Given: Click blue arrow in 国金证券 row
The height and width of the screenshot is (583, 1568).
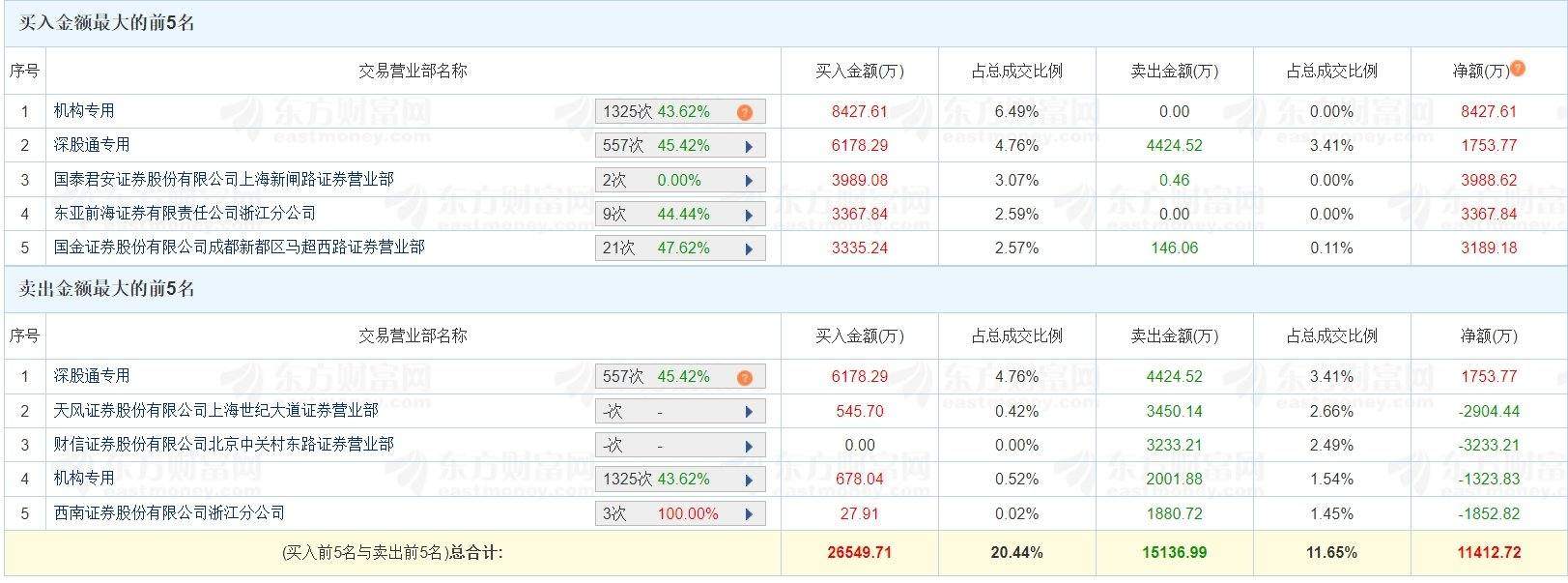Looking at the screenshot, I should (748, 248).
